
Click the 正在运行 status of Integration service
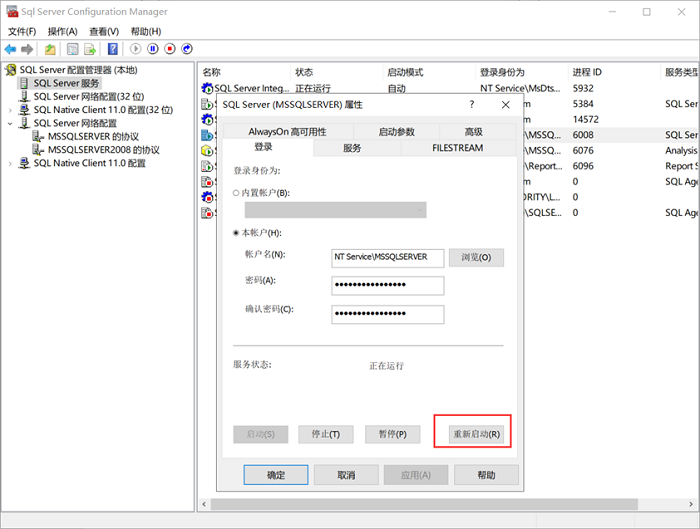pos(313,88)
